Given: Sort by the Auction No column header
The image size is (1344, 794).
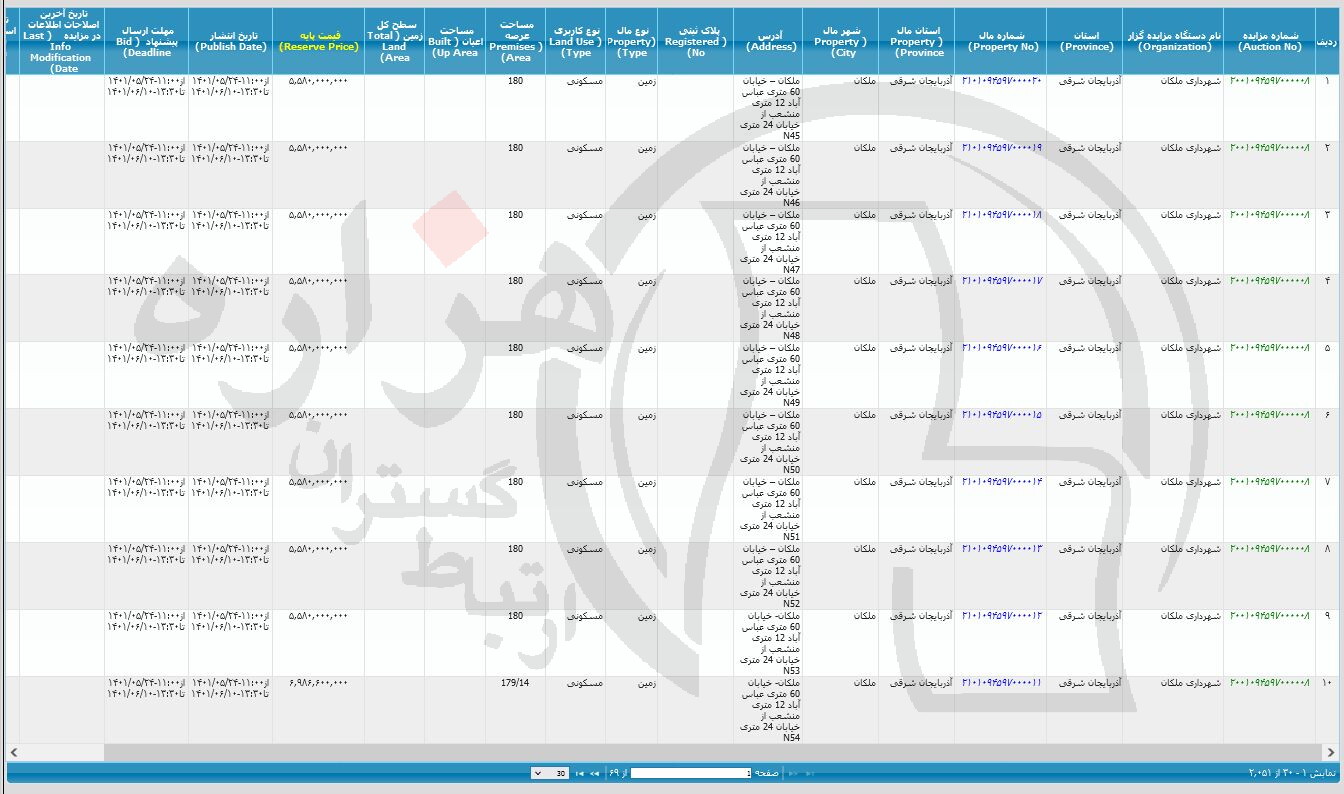Looking at the screenshot, I should click(1269, 41).
